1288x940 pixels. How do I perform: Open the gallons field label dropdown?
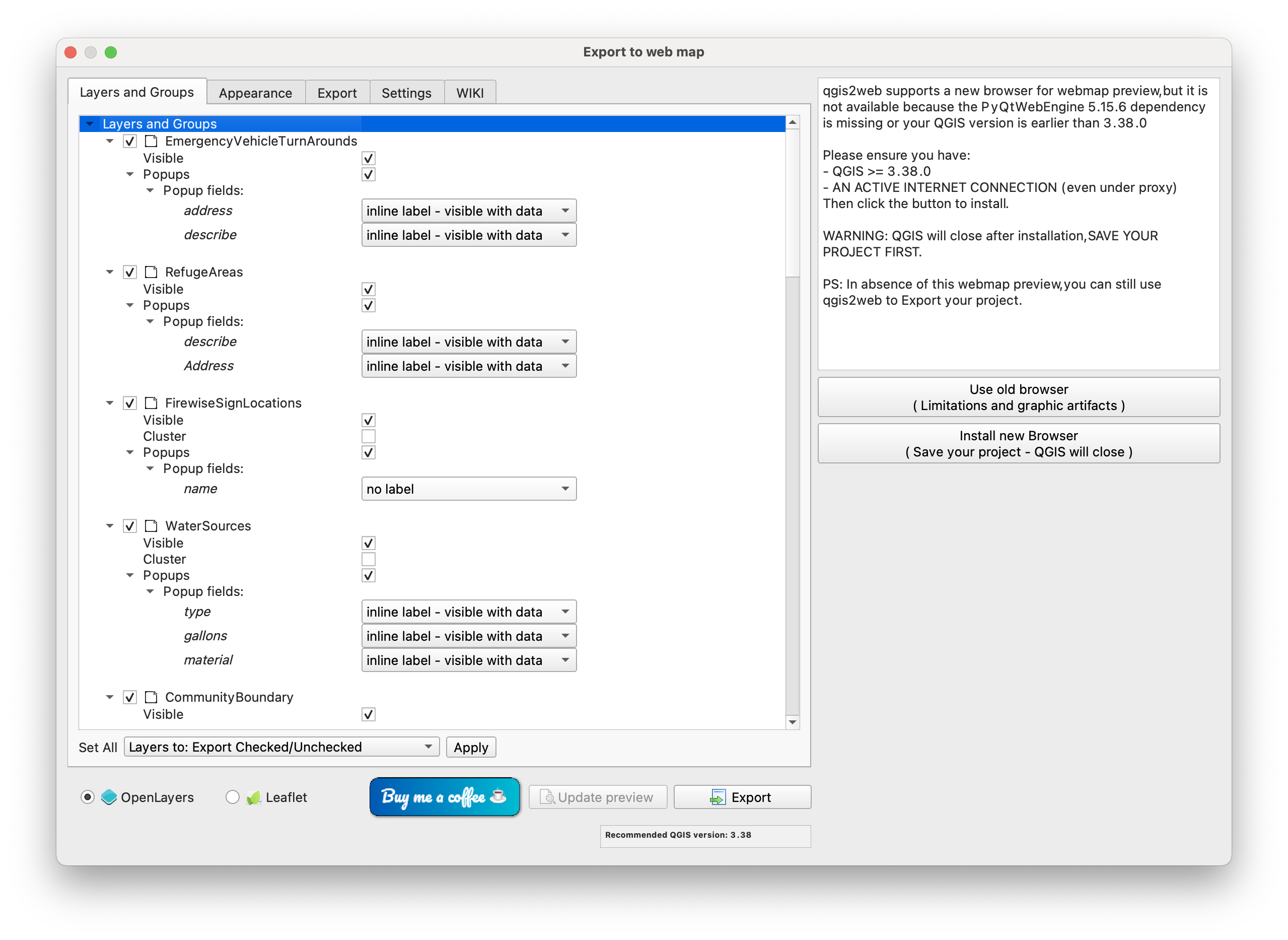469,636
